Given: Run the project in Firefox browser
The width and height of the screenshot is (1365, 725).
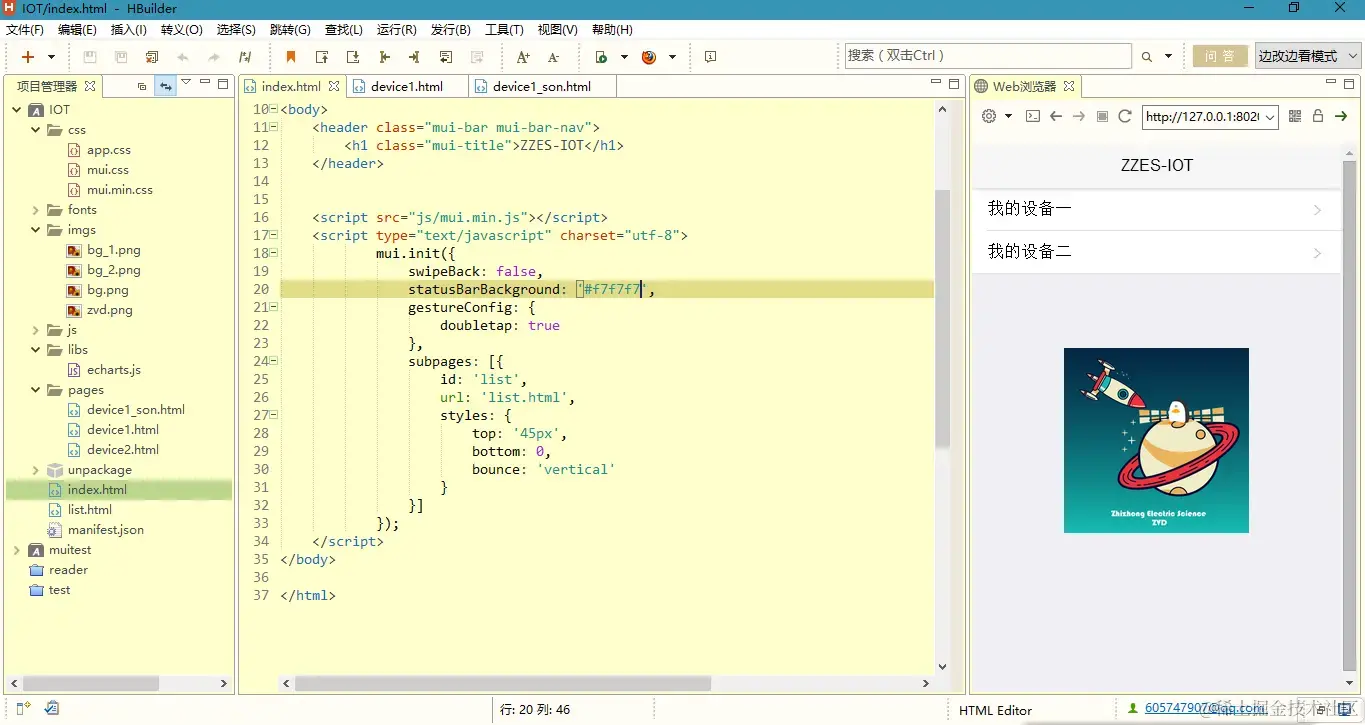Looking at the screenshot, I should [649, 57].
